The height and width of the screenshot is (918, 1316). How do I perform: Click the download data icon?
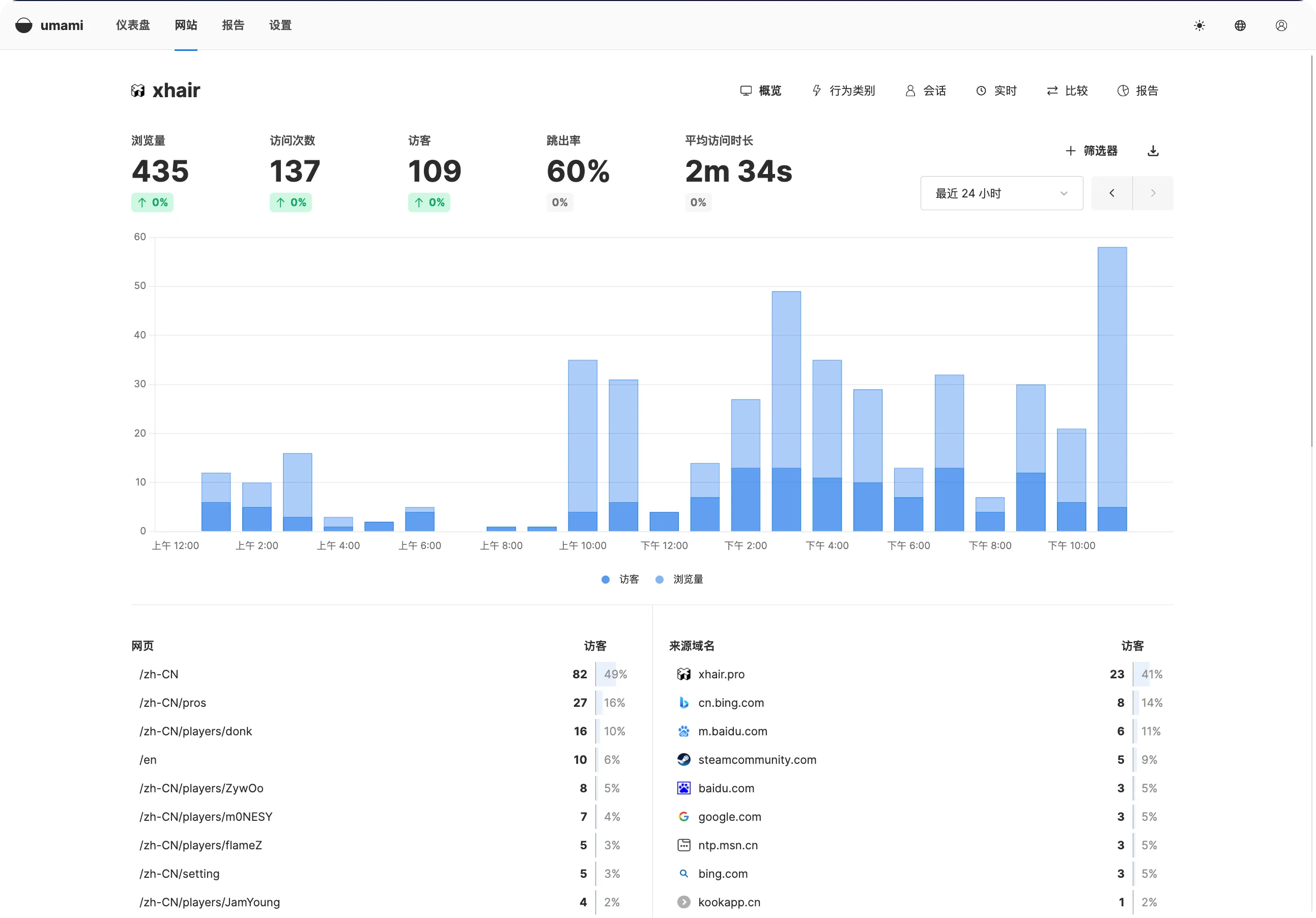pyautogui.click(x=1153, y=151)
